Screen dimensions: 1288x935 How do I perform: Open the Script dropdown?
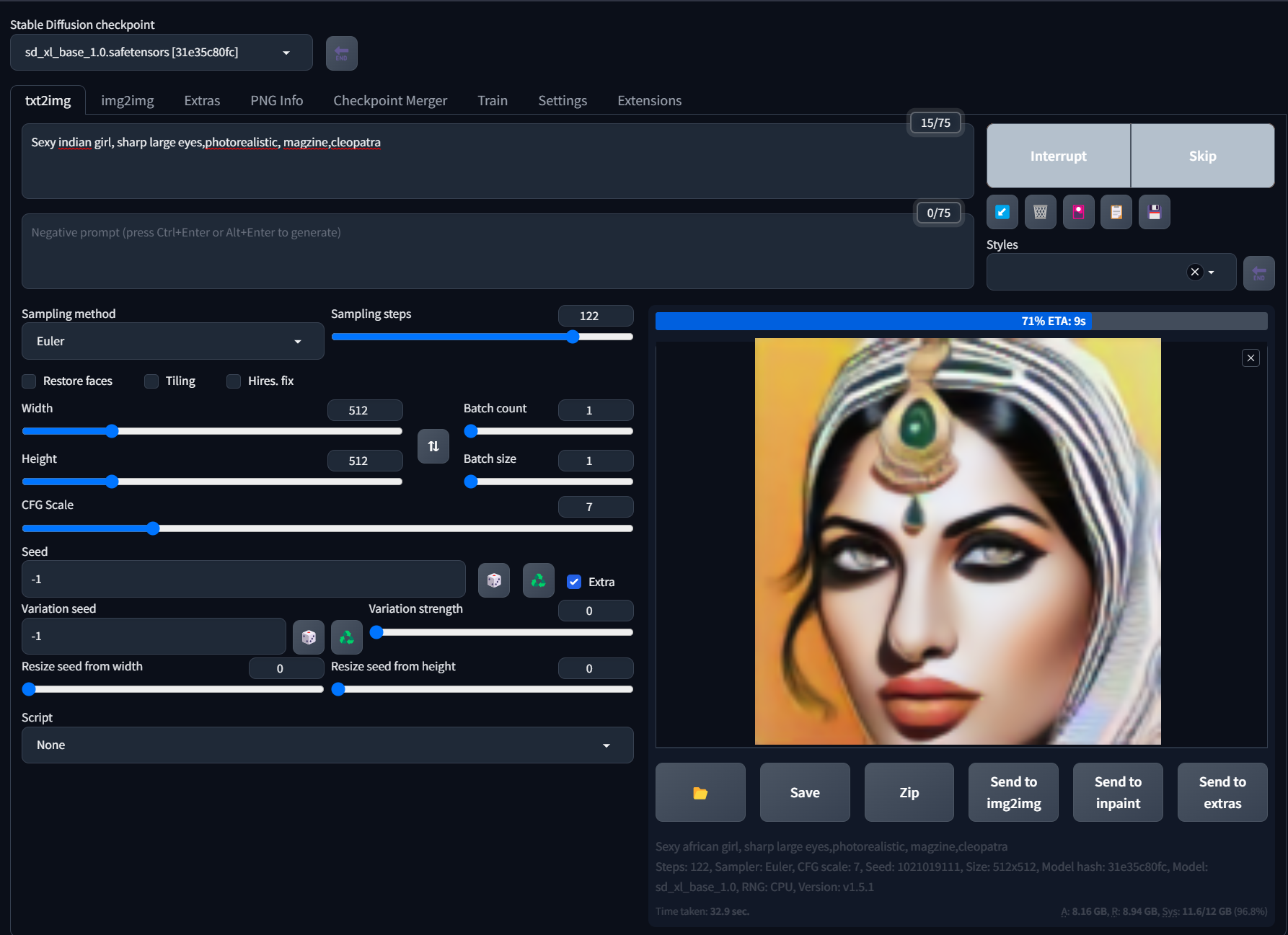coord(327,745)
